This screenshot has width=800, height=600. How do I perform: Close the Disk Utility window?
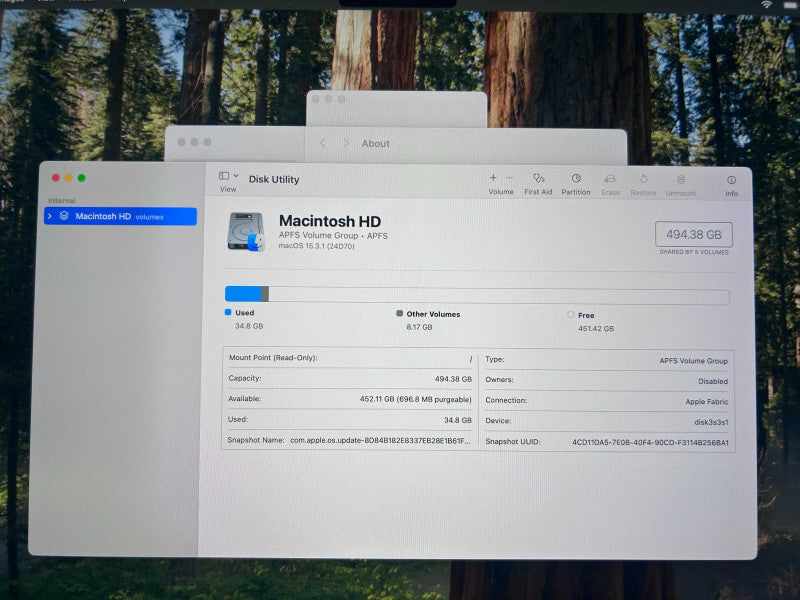[x=56, y=178]
